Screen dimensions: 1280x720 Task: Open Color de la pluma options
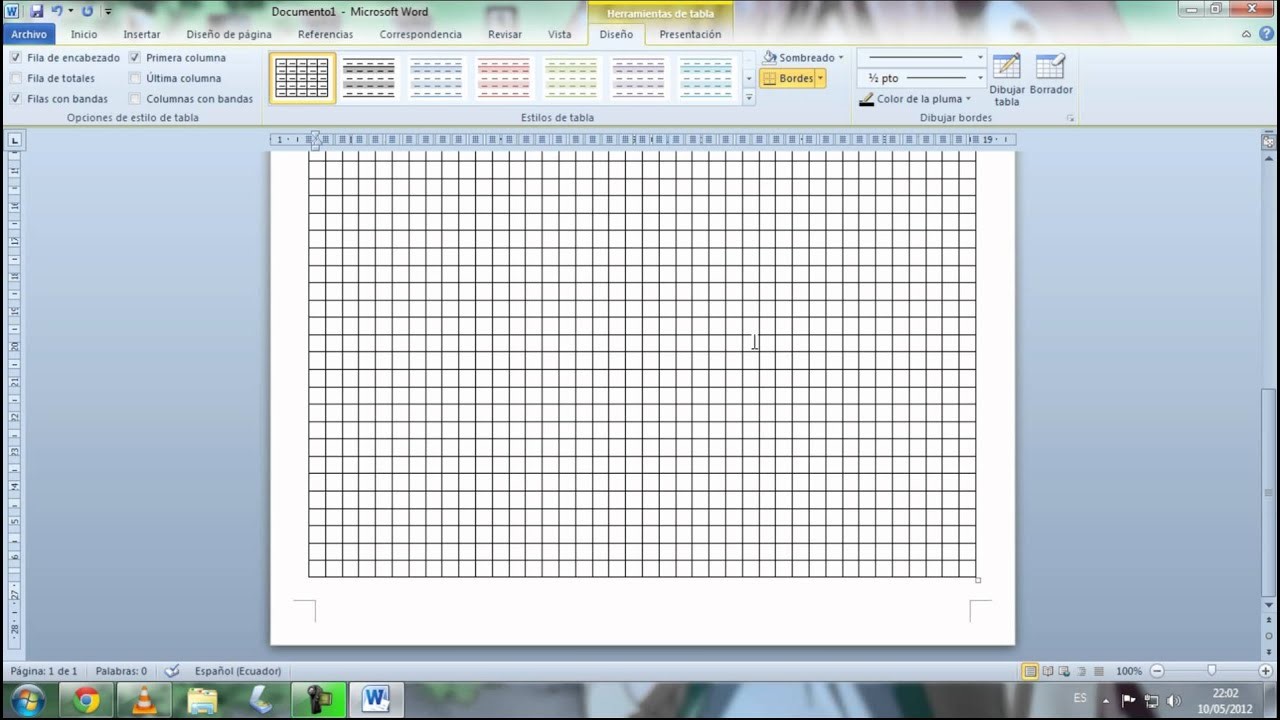coord(915,99)
